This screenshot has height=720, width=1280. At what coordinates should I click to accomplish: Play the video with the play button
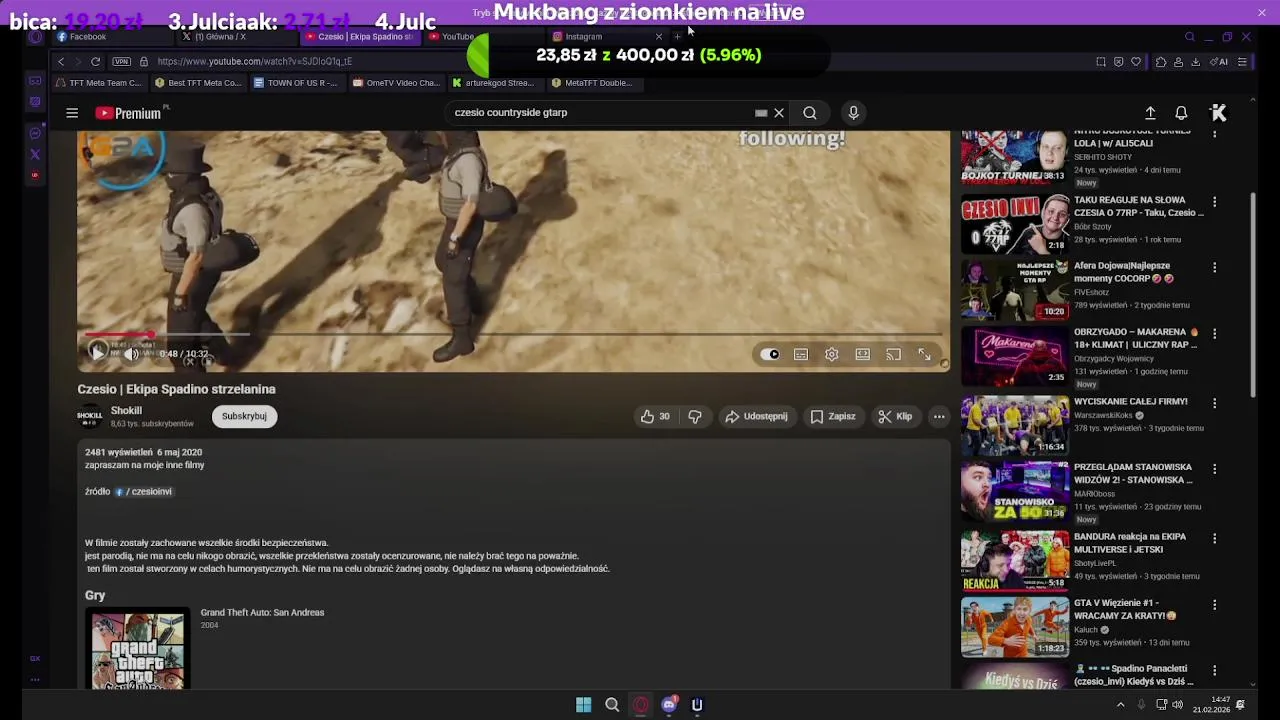[x=97, y=353]
